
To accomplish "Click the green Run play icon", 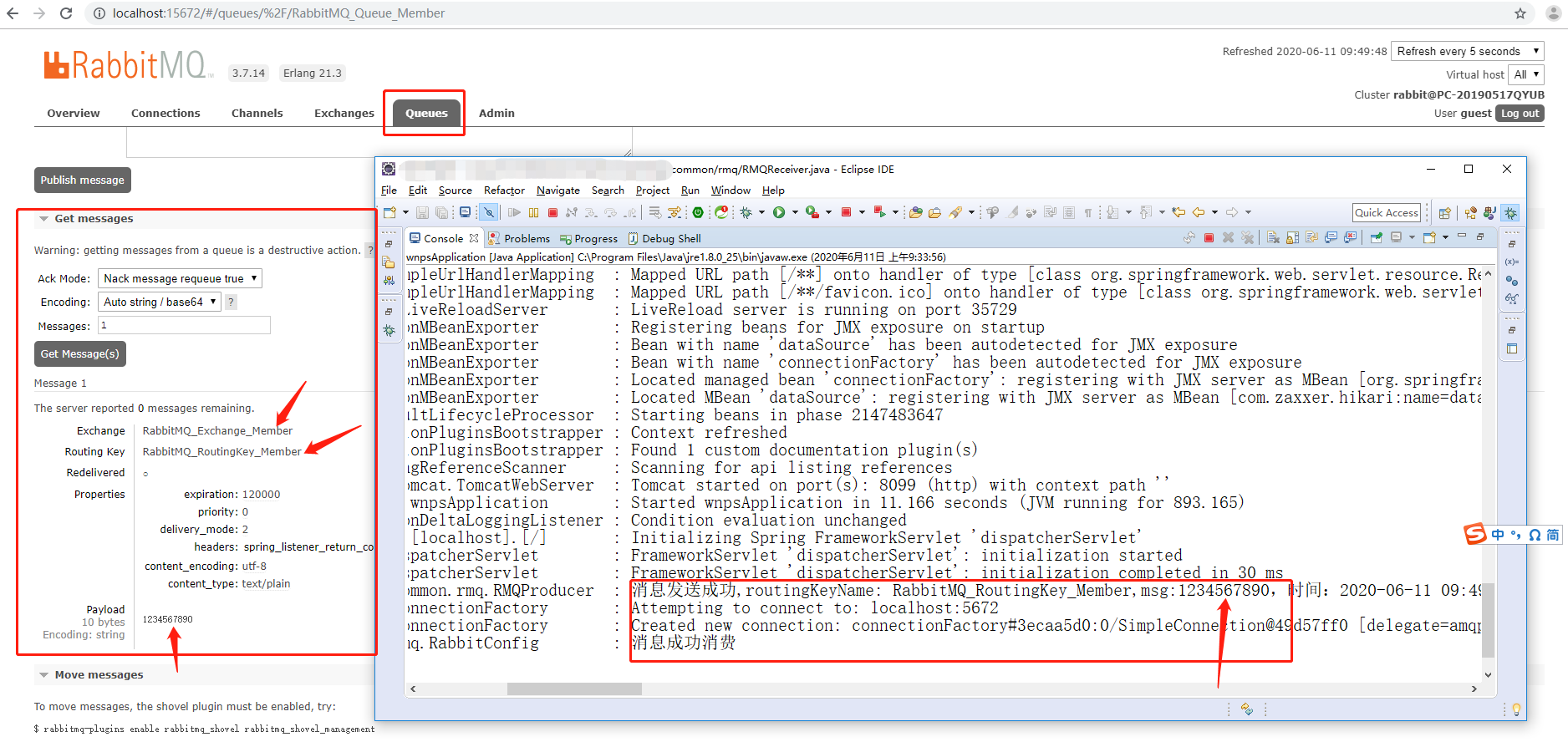I will (x=779, y=212).
